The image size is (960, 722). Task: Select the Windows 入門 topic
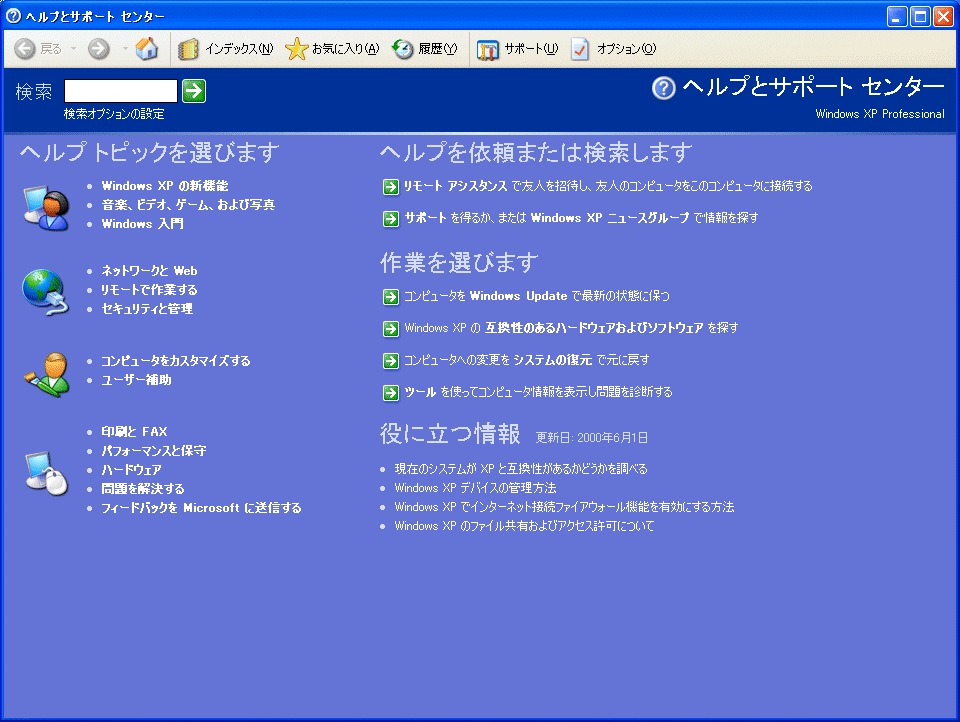click(143, 224)
